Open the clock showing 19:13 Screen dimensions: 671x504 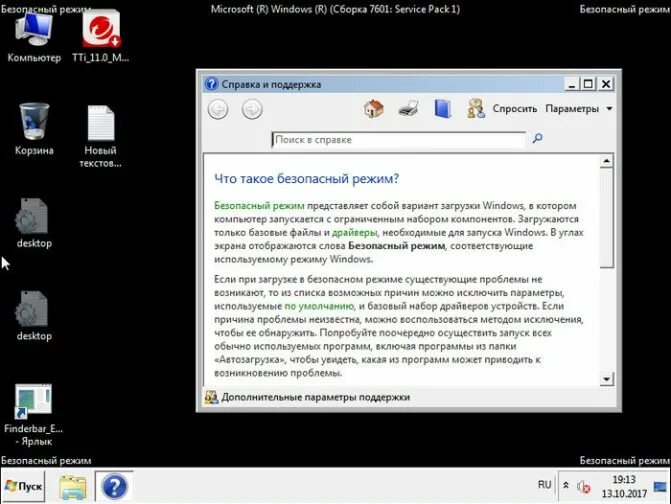click(x=624, y=486)
